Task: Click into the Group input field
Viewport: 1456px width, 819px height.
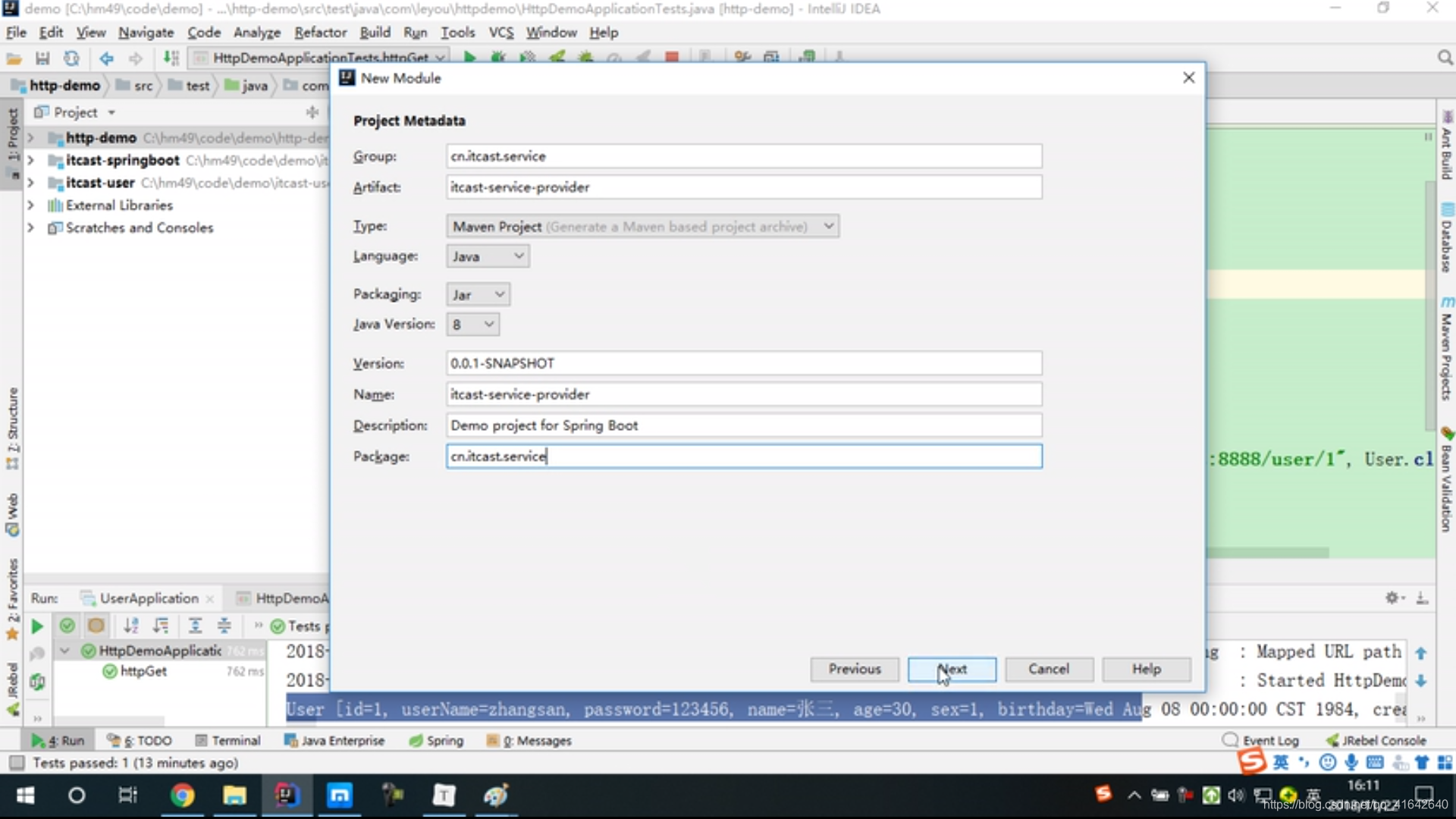Action: (x=744, y=156)
